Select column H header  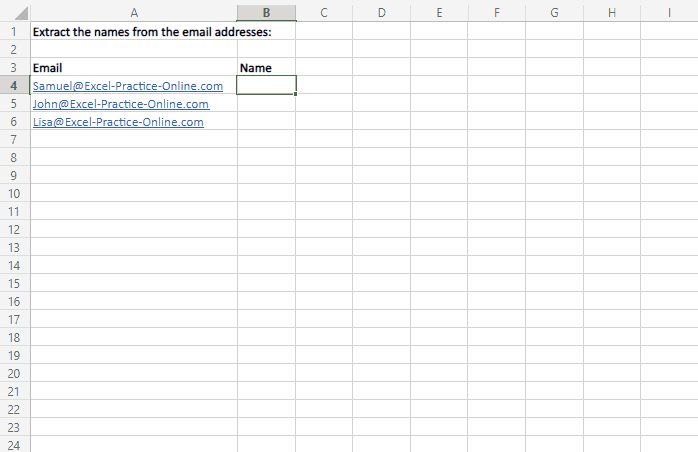coord(611,12)
